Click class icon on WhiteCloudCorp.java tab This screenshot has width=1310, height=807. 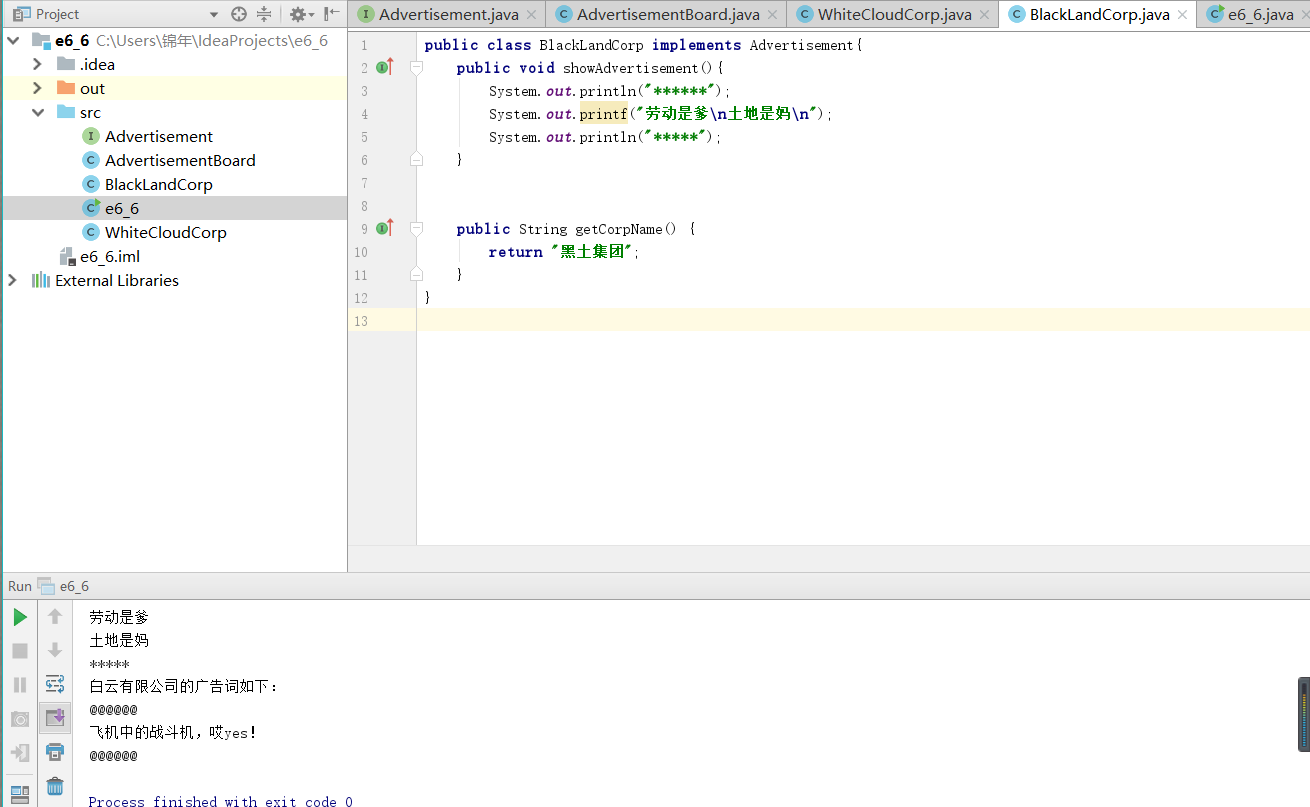[804, 14]
